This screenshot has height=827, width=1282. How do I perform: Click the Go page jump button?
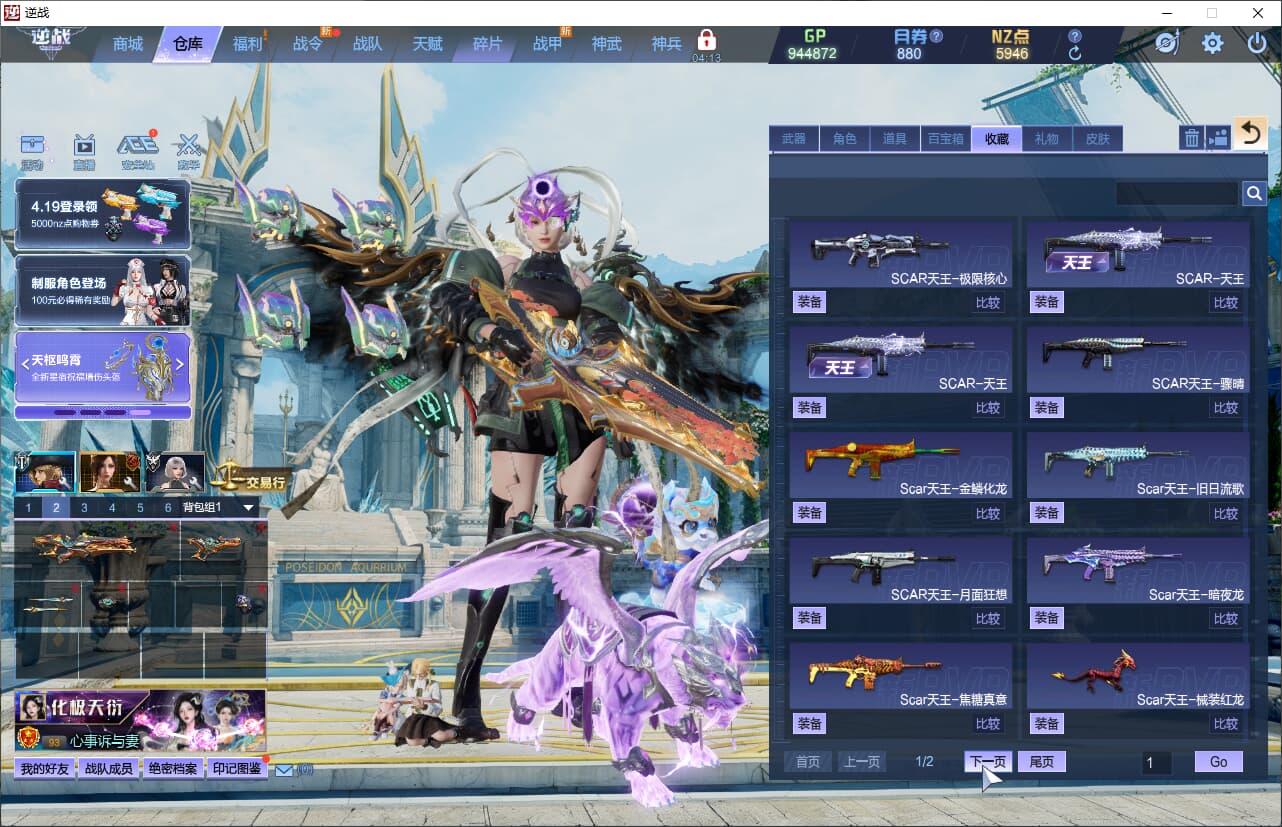pyautogui.click(x=1218, y=762)
